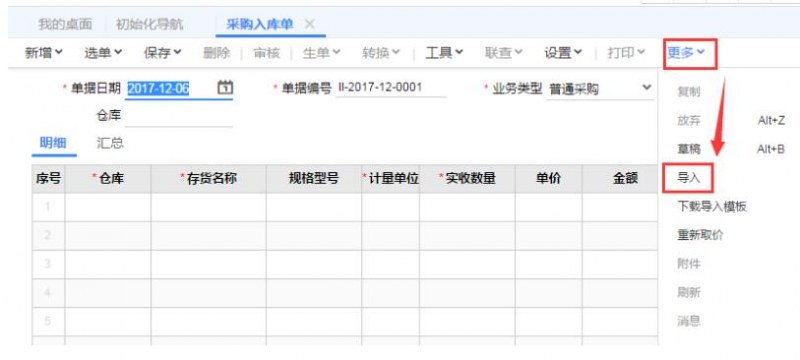Click the 存货名称 column header
Image resolution: width=800 pixels, height=360 pixels.
208,178
